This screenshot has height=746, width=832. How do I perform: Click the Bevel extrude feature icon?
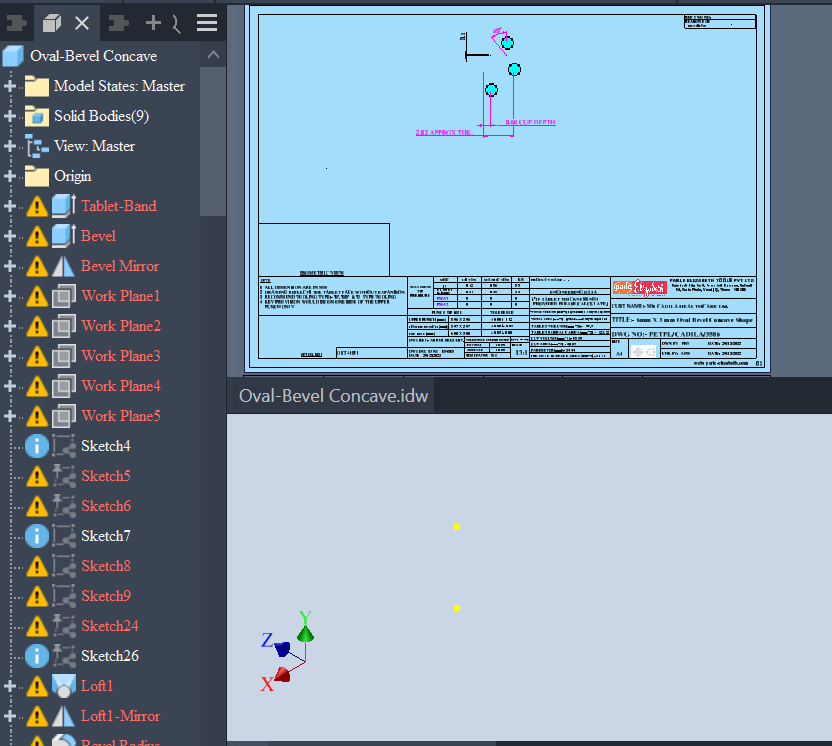(64, 236)
